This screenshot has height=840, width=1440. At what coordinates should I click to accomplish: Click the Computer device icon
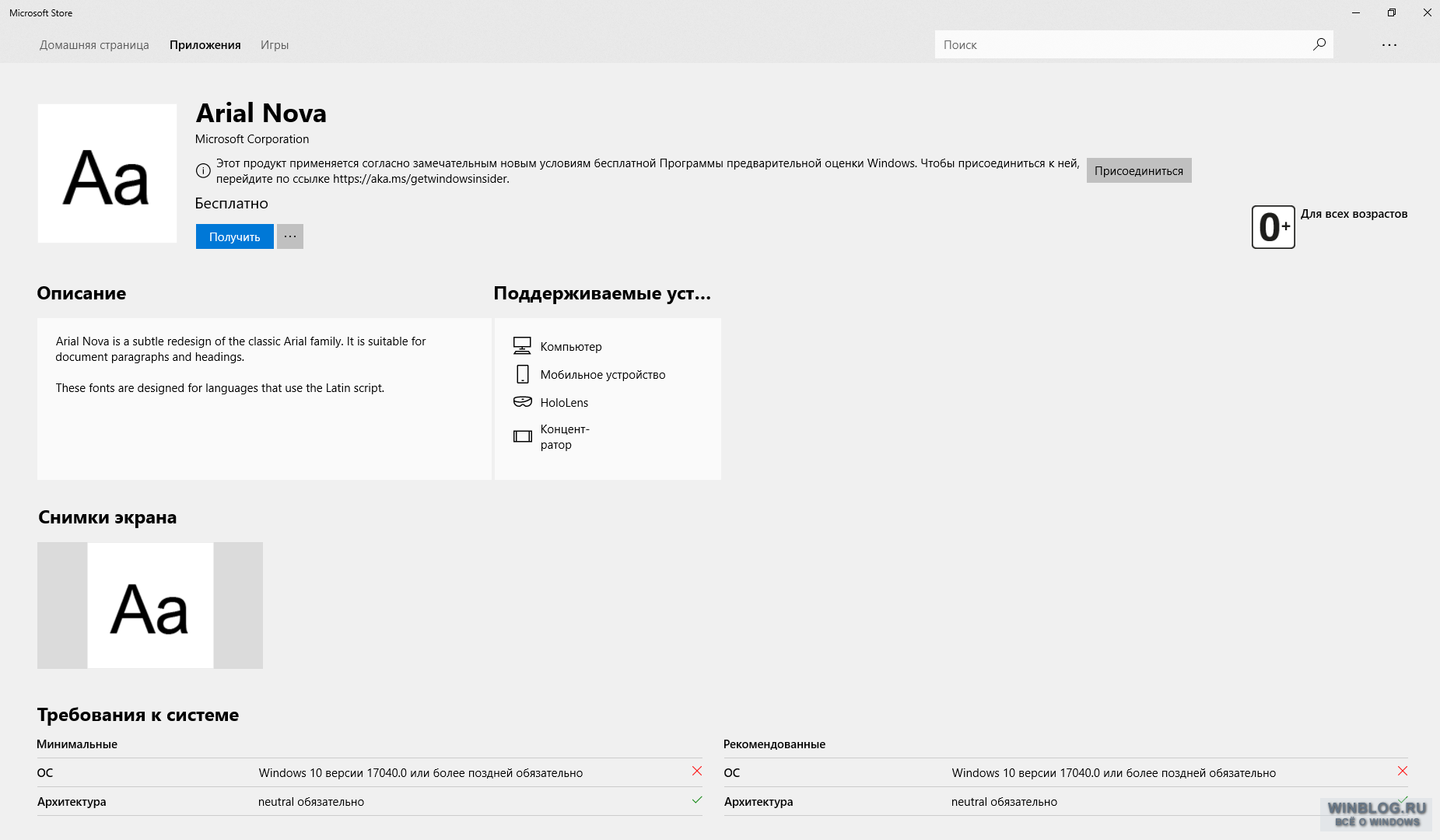[x=522, y=346]
